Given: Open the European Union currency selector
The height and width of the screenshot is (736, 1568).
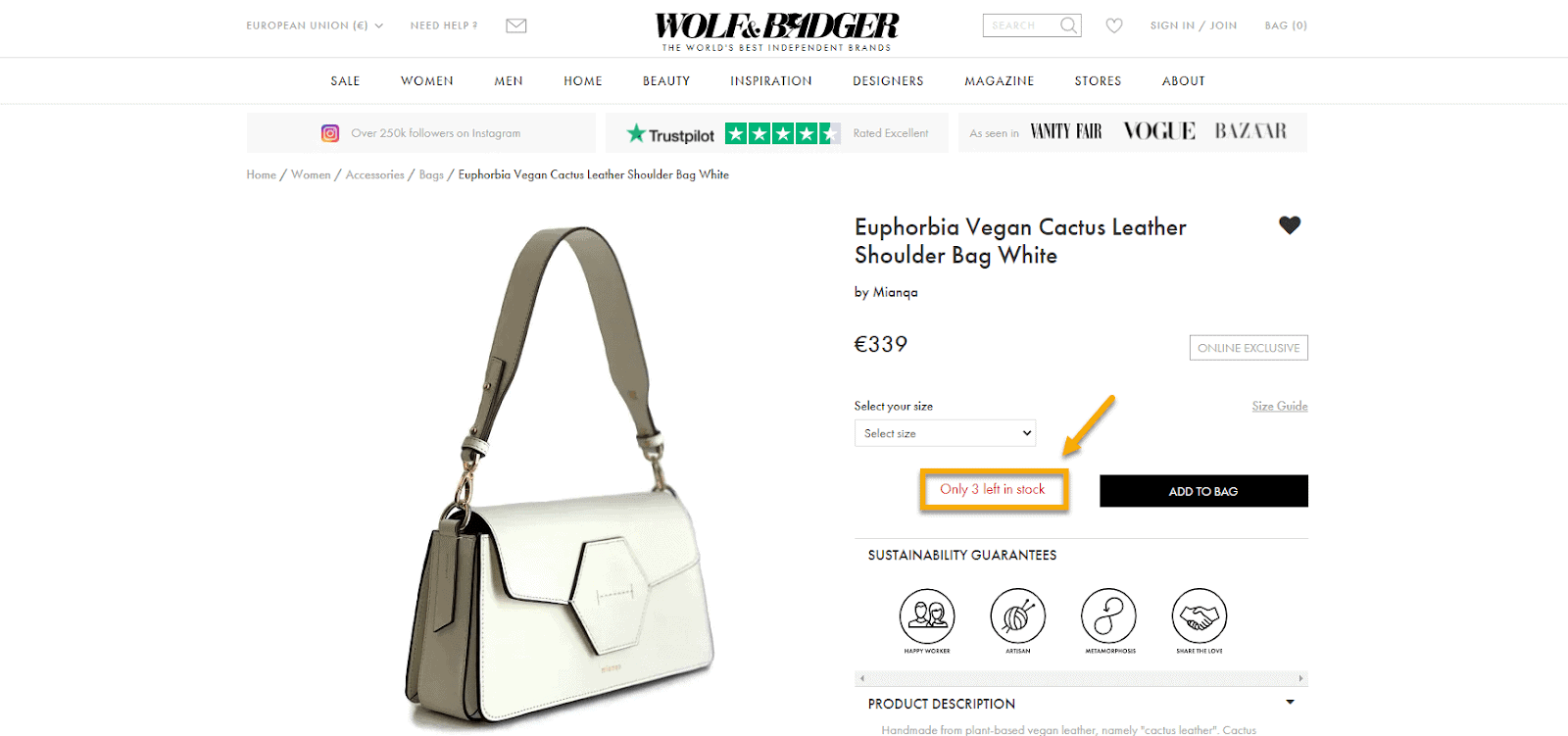Looking at the screenshot, I should click(x=315, y=25).
